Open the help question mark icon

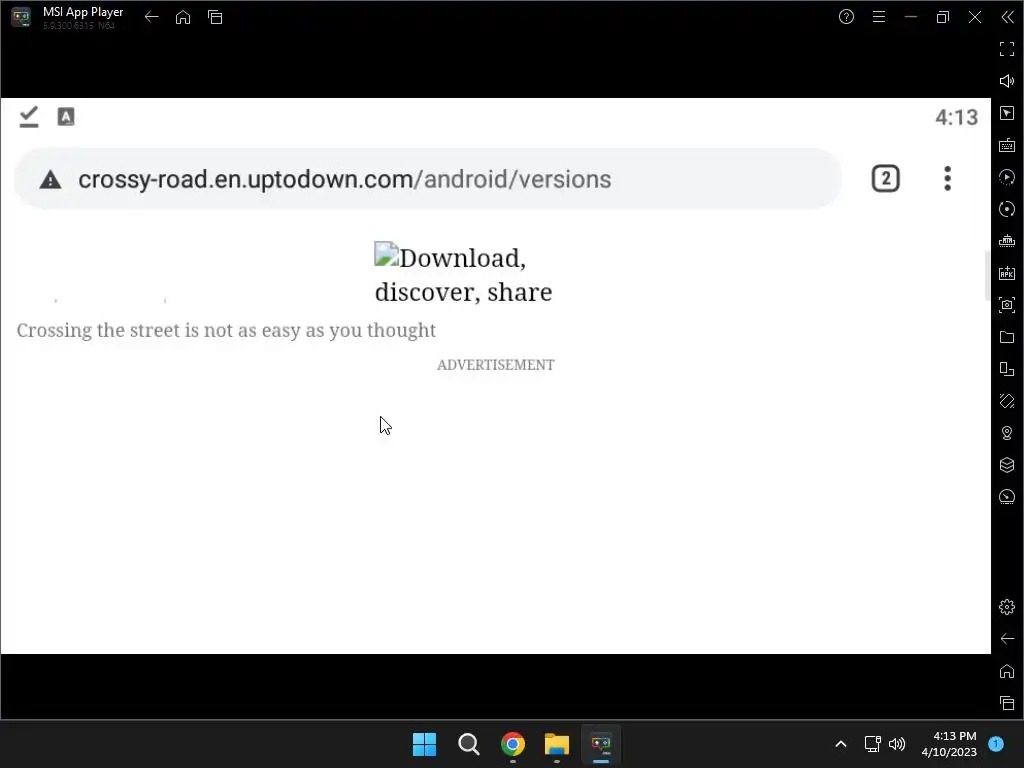846,17
